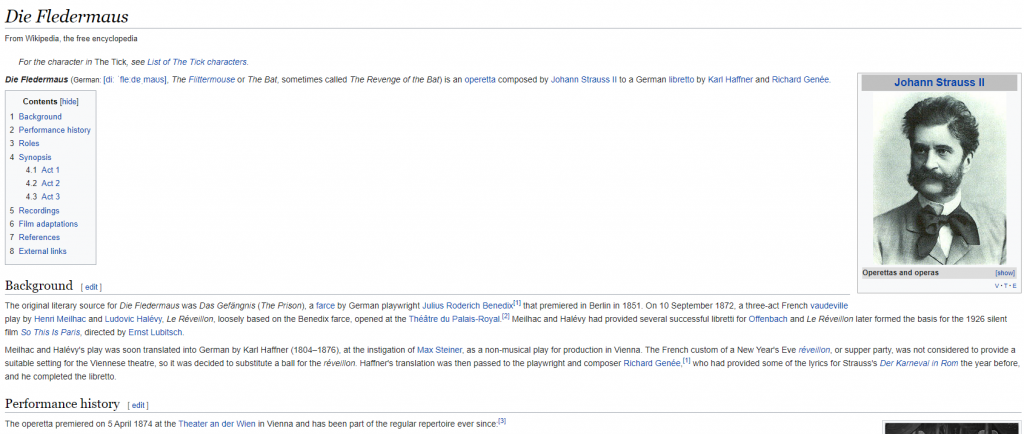Open the Theater an der Wien link
This screenshot has height=434, width=1024.
[x=218, y=424]
